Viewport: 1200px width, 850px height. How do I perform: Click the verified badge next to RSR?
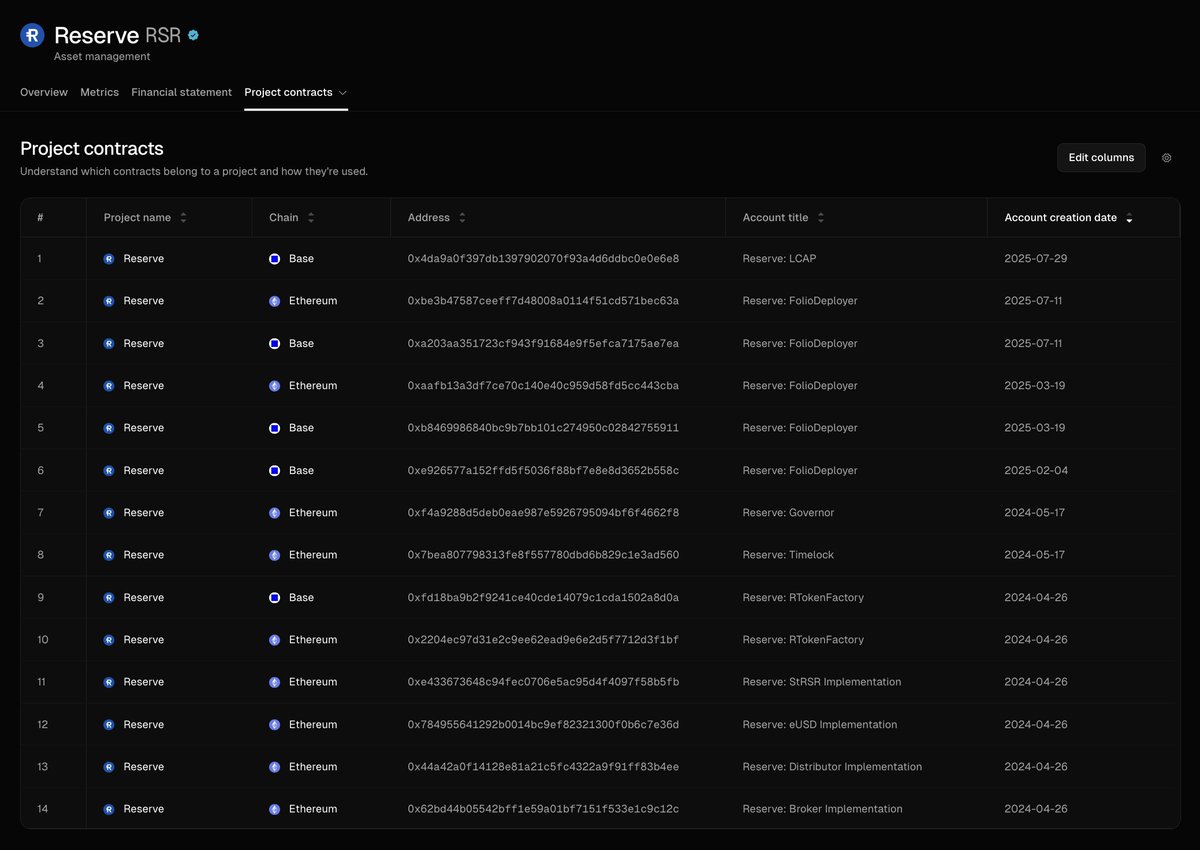click(193, 35)
